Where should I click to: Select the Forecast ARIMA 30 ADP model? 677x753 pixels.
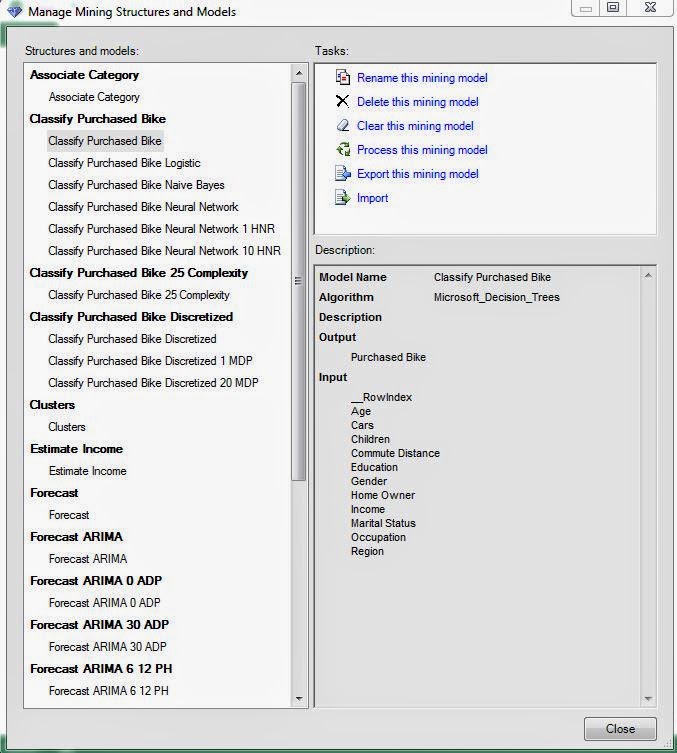(x=108, y=647)
